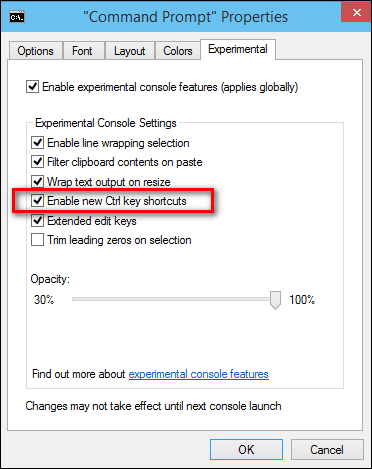Go to the Colors tab
Screen dimensions: 372x469
pyautogui.click(x=178, y=51)
